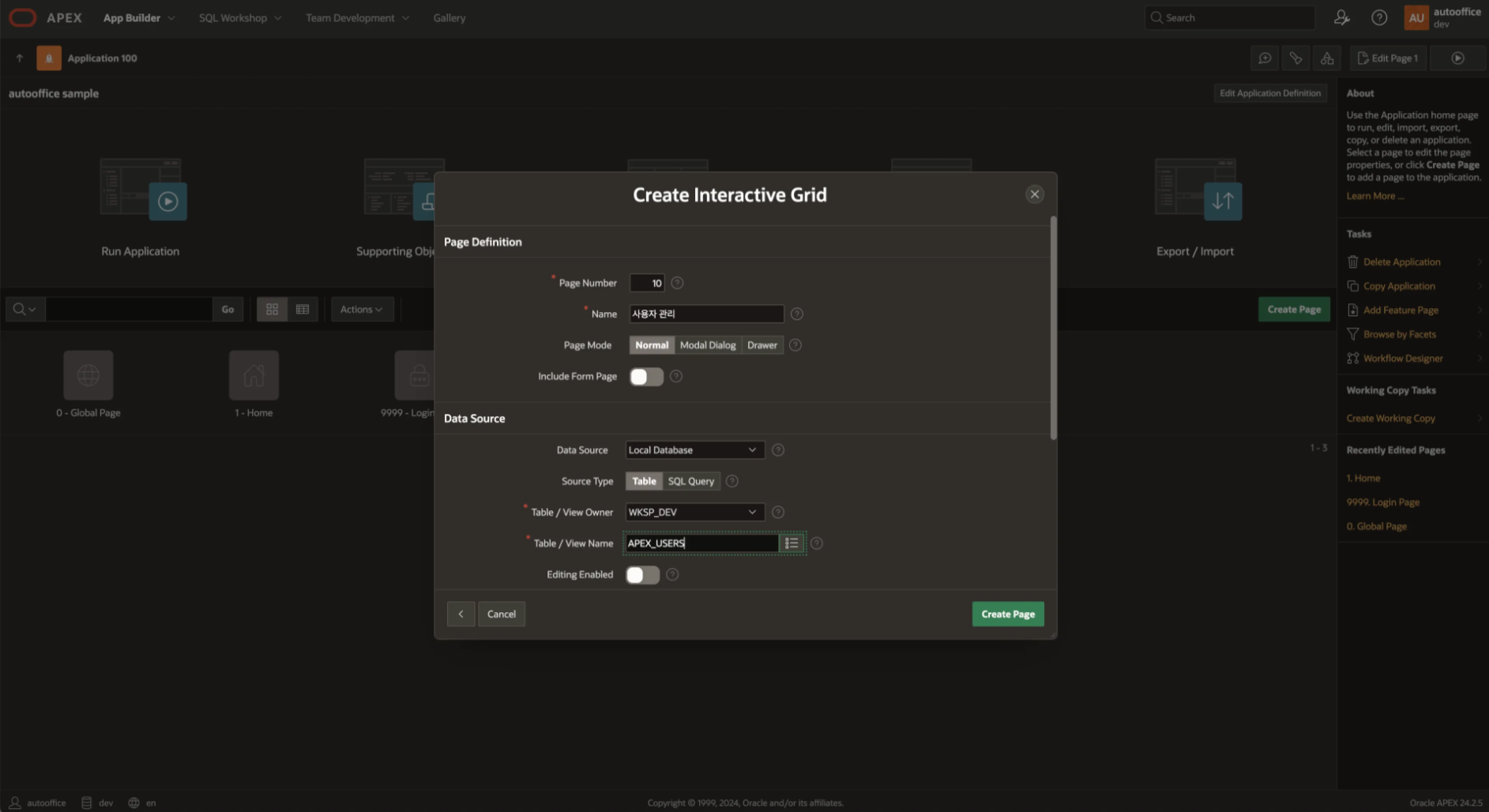Viewport: 1489px width, 812px height.
Task: Click the Delete Application trash icon
Action: click(1352, 262)
